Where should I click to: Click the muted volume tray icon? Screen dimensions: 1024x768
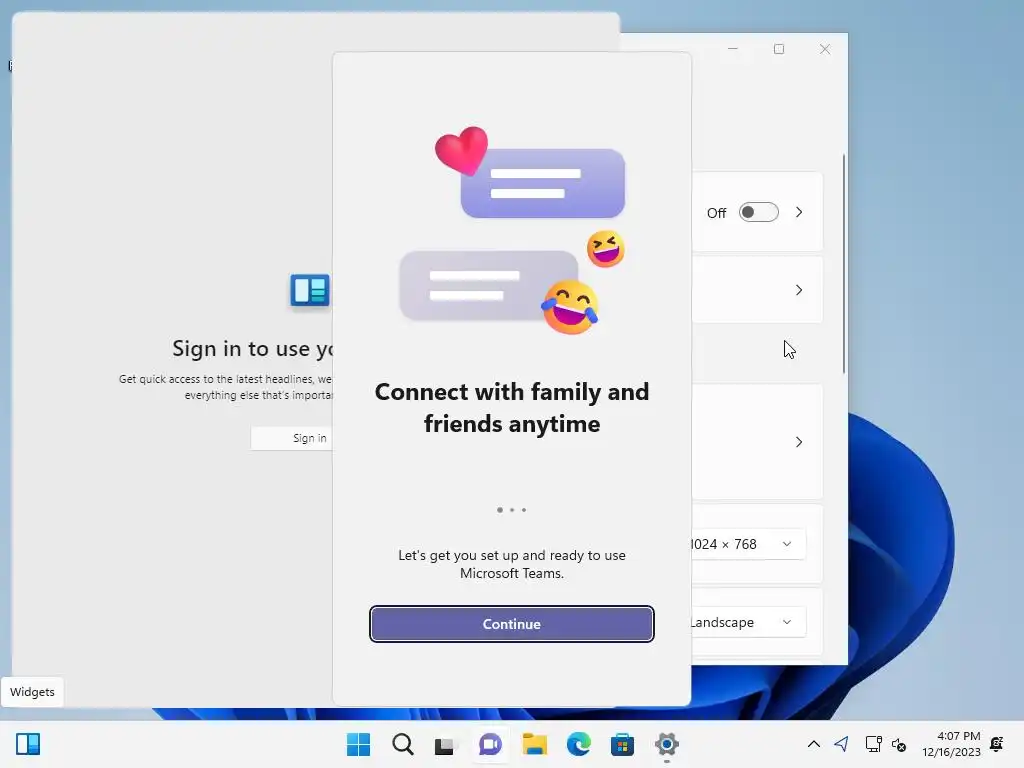899,744
